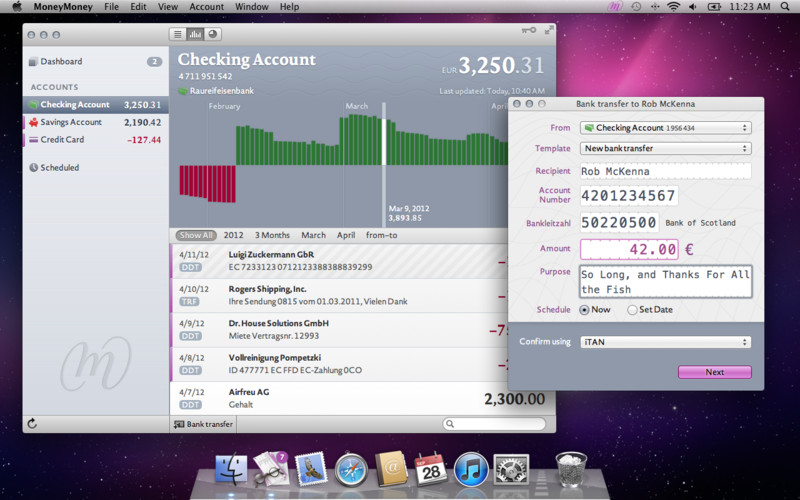The height and width of the screenshot is (500, 800).
Task: Click the transaction search field
Action: point(494,423)
